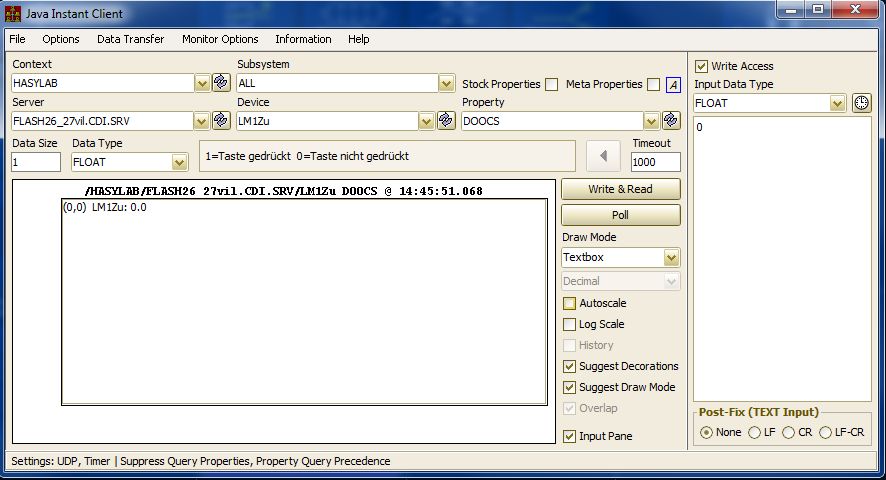This screenshot has width=886, height=480.
Task: Click the Java Instant Client title bar icon
Action: pos(13,14)
